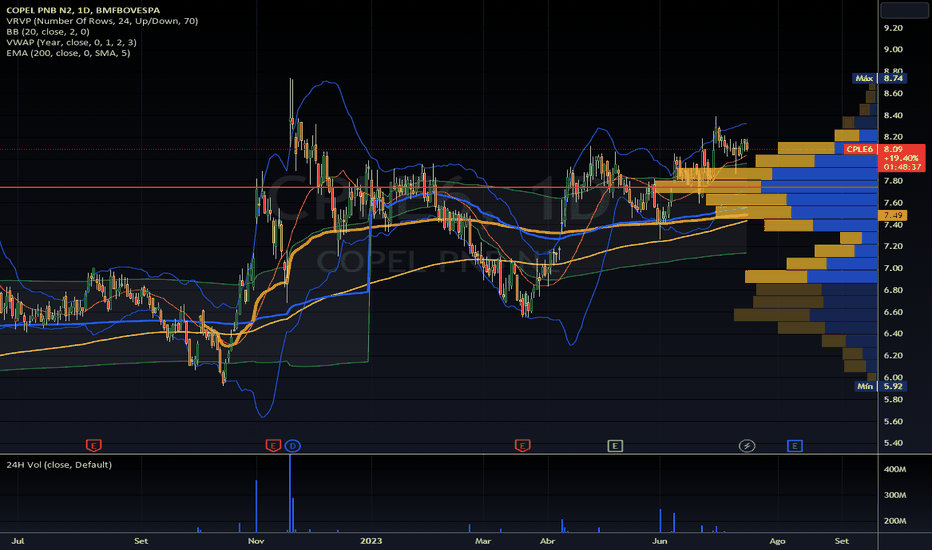The height and width of the screenshot is (550, 932).
Task: Open the leftmost red earnings E marker
Action: (x=93, y=445)
